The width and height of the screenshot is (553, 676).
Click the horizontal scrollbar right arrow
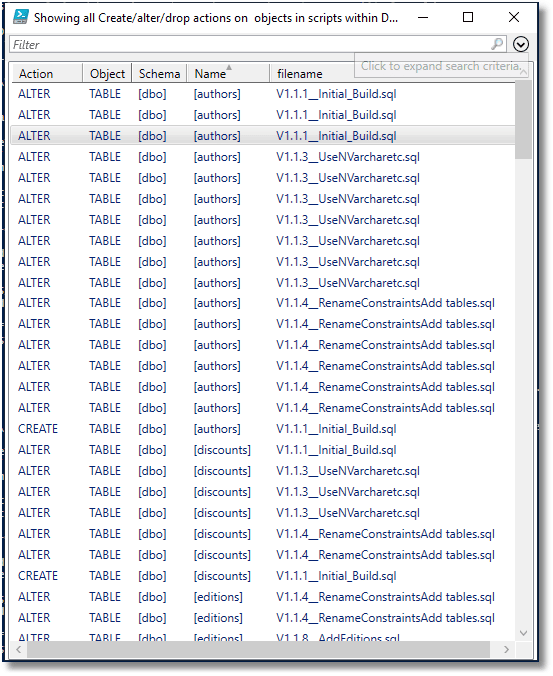pyautogui.click(x=506, y=649)
